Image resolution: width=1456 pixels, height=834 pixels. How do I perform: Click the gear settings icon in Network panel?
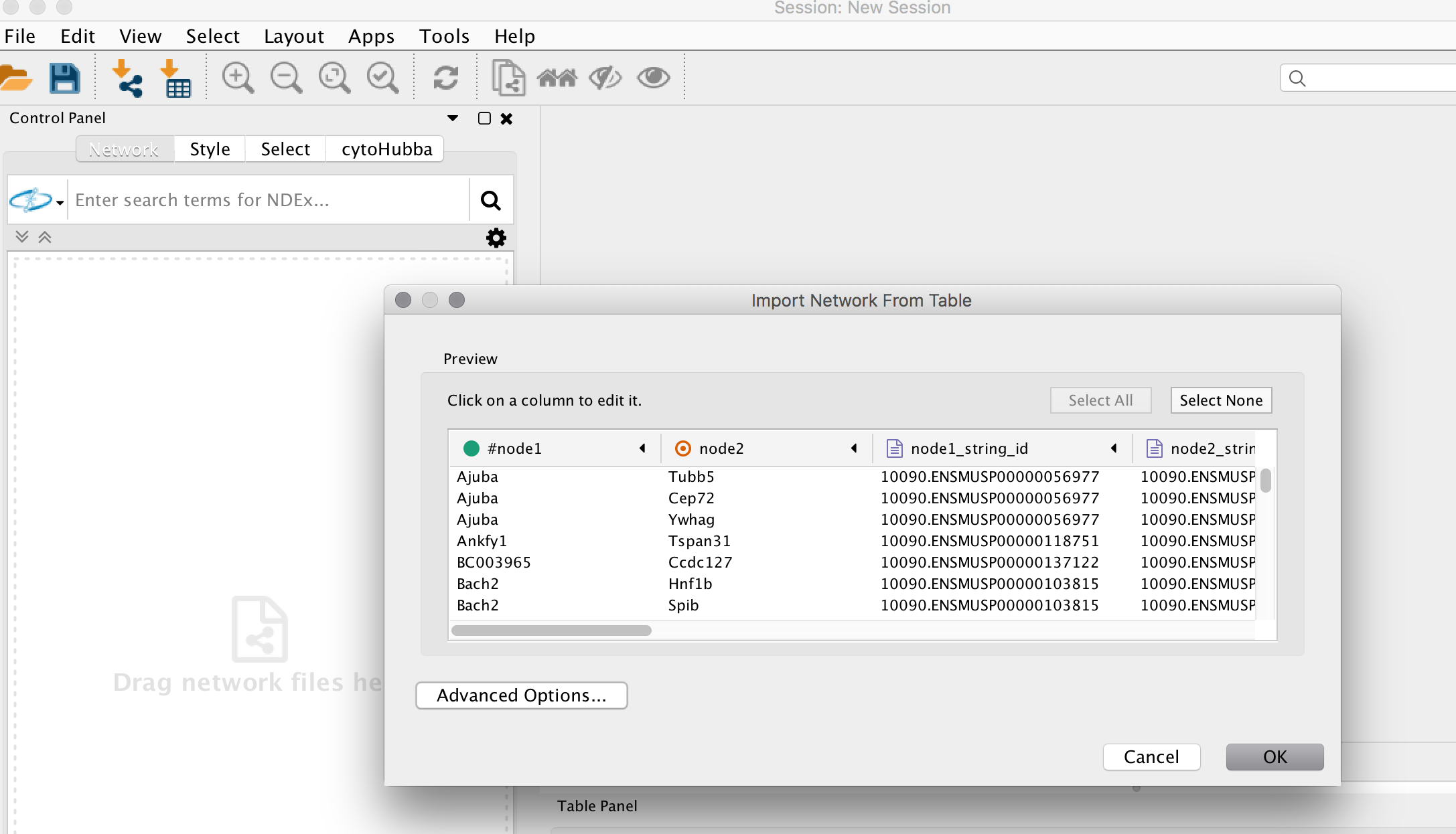496,238
